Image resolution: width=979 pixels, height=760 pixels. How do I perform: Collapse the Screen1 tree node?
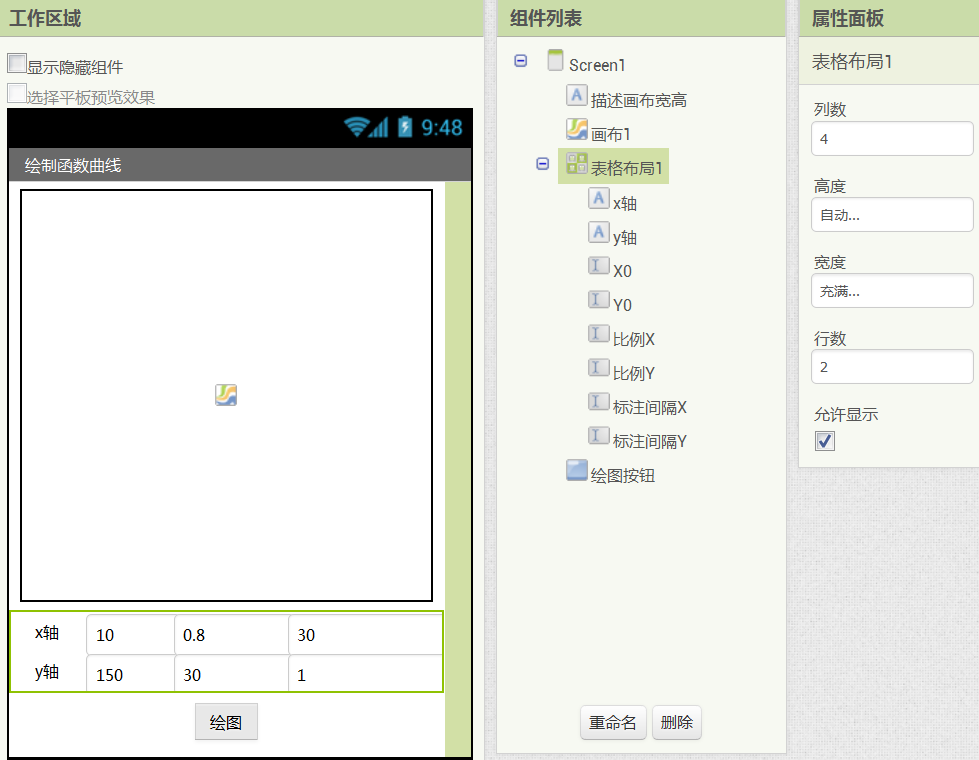pos(521,61)
